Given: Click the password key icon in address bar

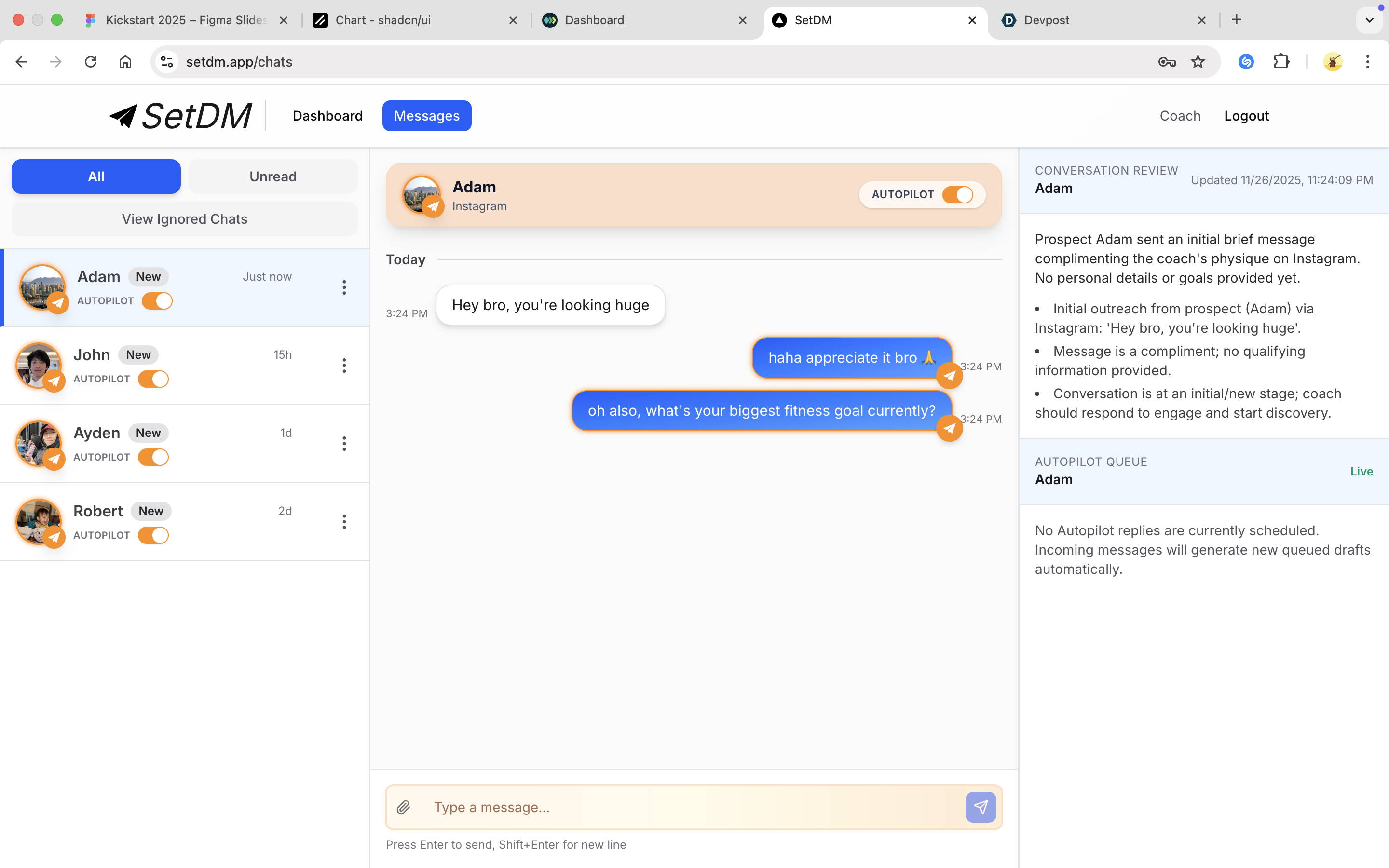Looking at the screenshot, I should coord(1166,62).
